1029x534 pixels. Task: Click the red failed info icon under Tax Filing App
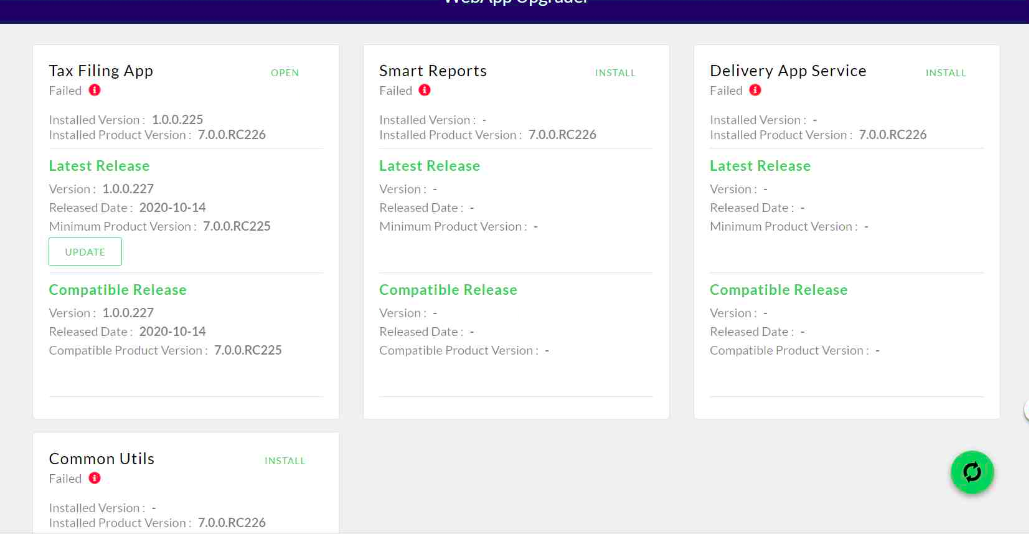pos(95,90)
